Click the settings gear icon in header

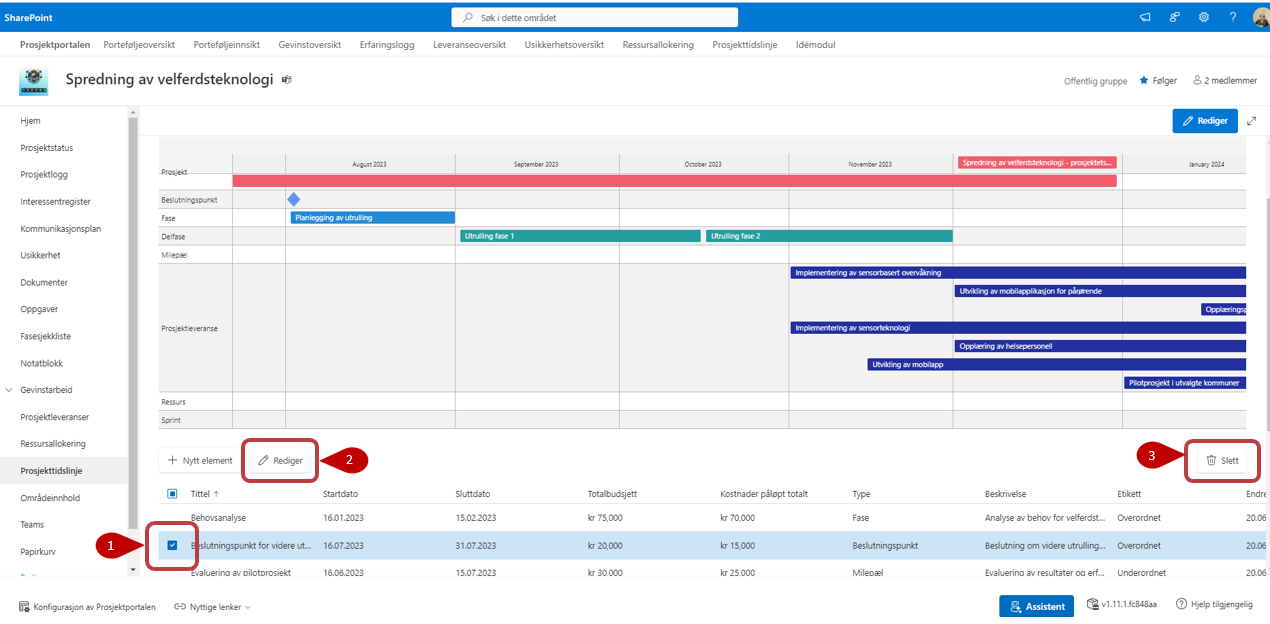(x=1204, y=17)
